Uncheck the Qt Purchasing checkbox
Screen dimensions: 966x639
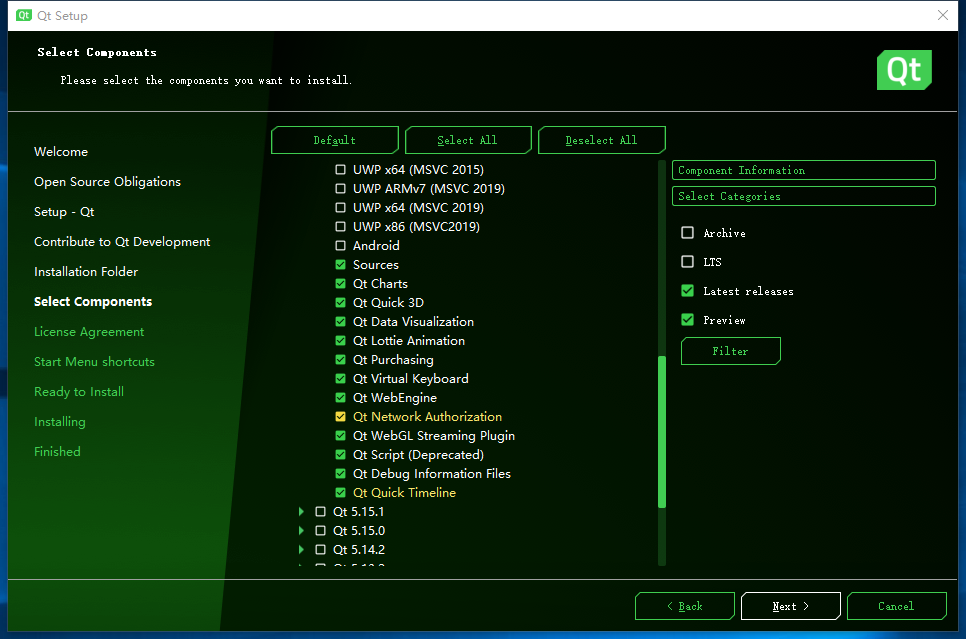point(340,360)
